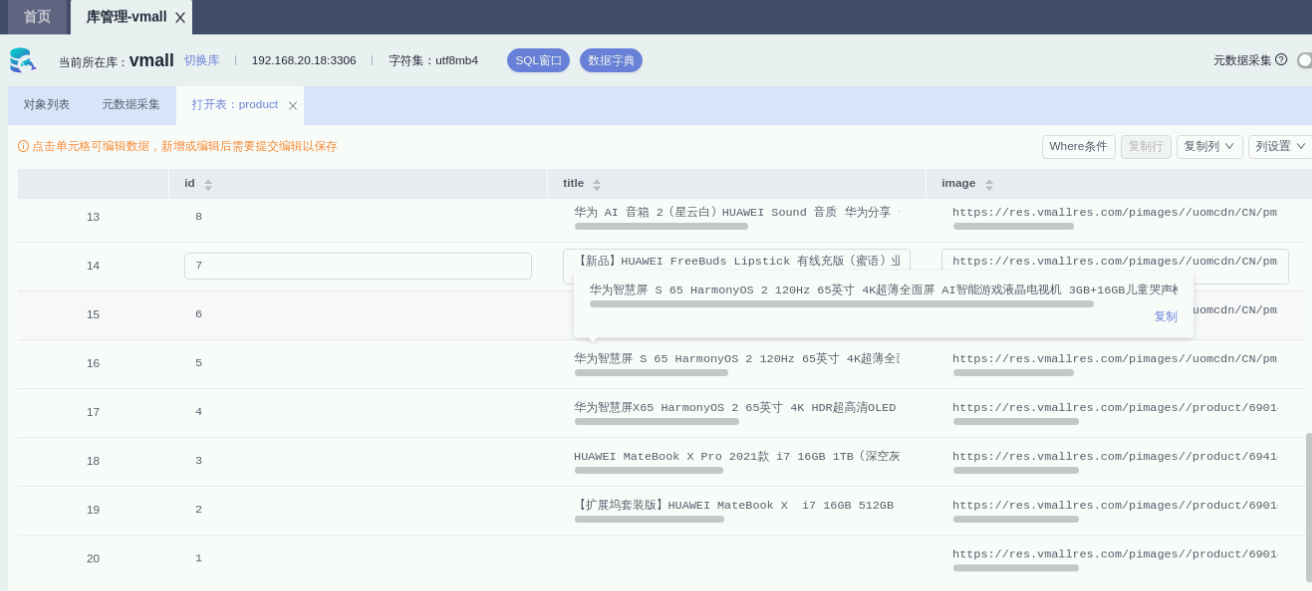The height and width of the screenshot is (591, 1312).
Task: Click id cell with value 2
Action: pos(198,509)
